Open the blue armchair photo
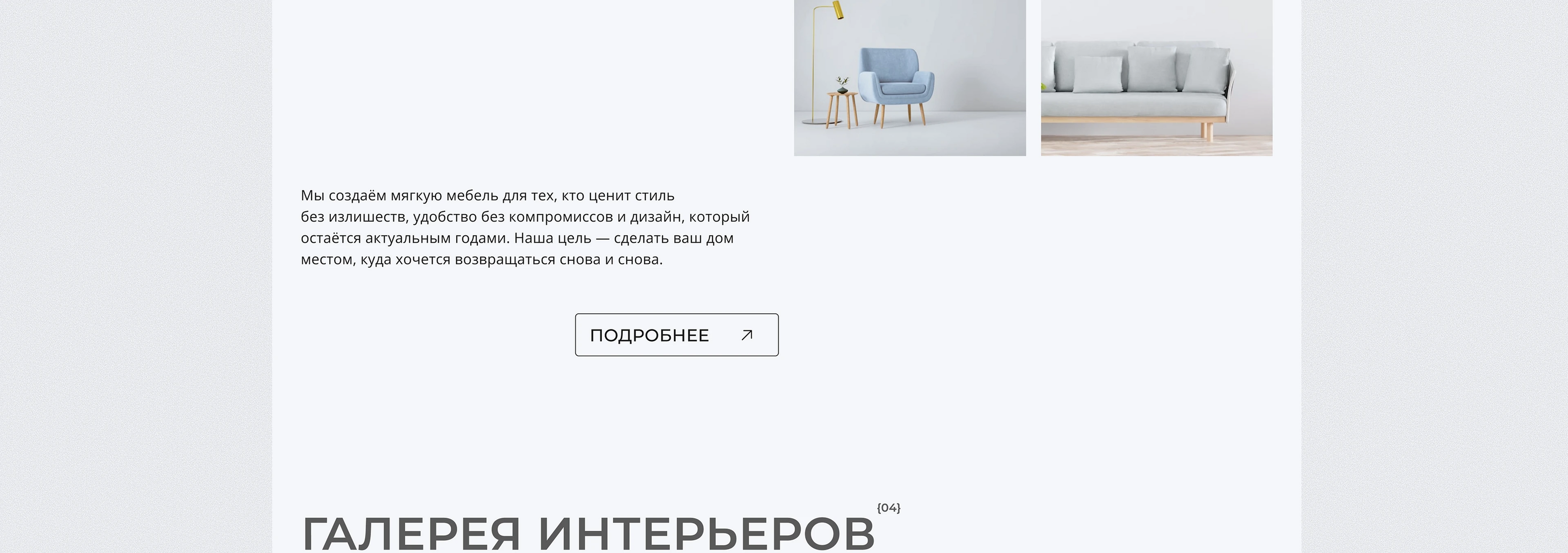 [x=909, y=77]
